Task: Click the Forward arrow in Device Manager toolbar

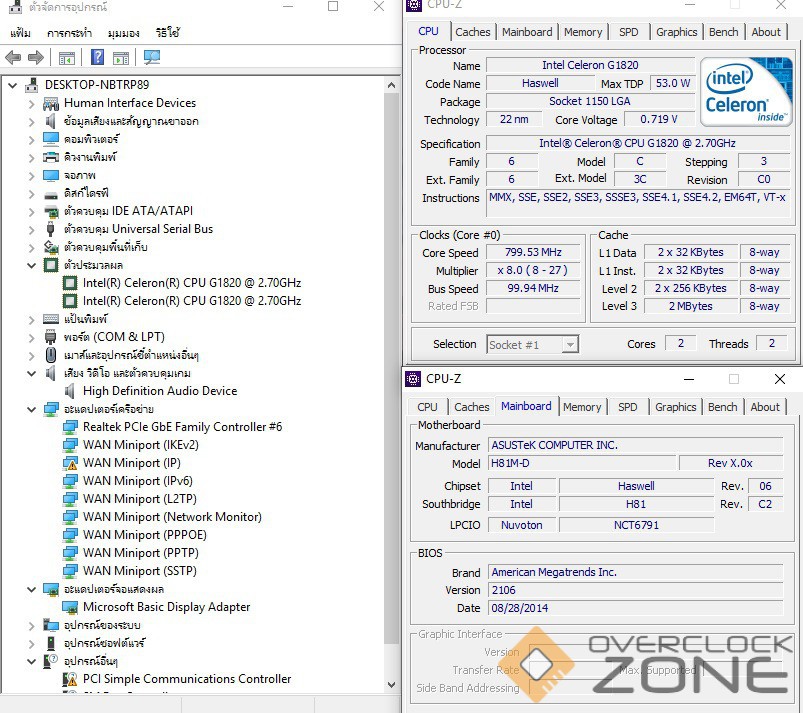Action: click(x=36, y=58)
